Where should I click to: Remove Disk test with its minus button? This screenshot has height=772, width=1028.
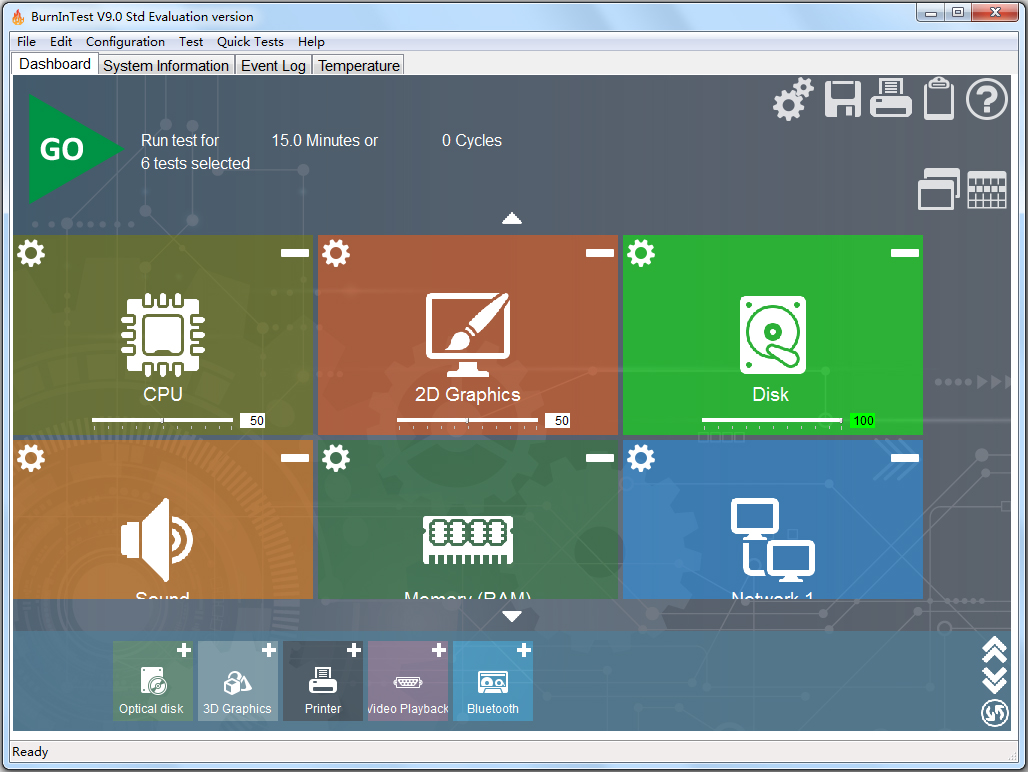(905, 253)
